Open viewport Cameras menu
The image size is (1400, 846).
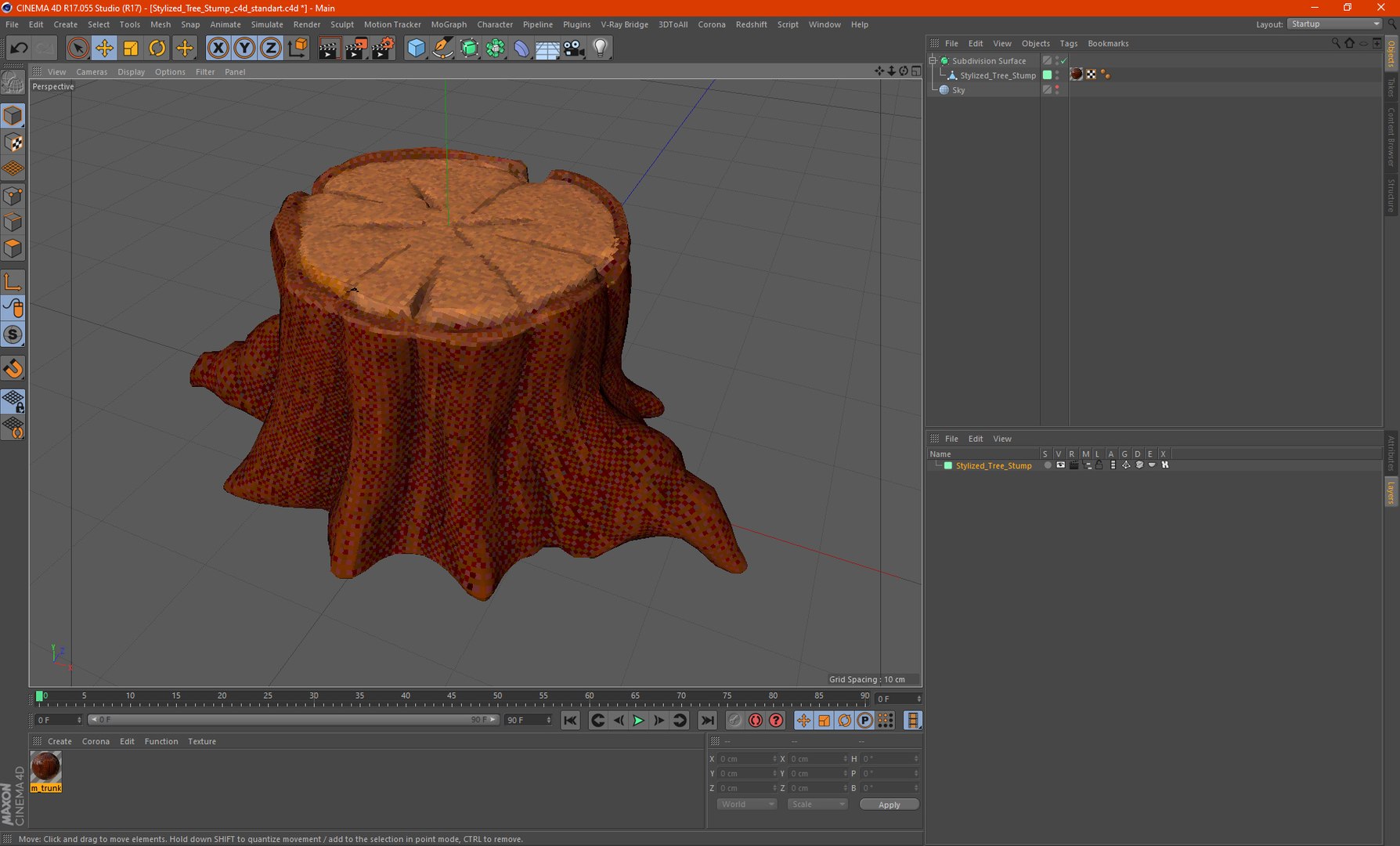coord(92,72)
